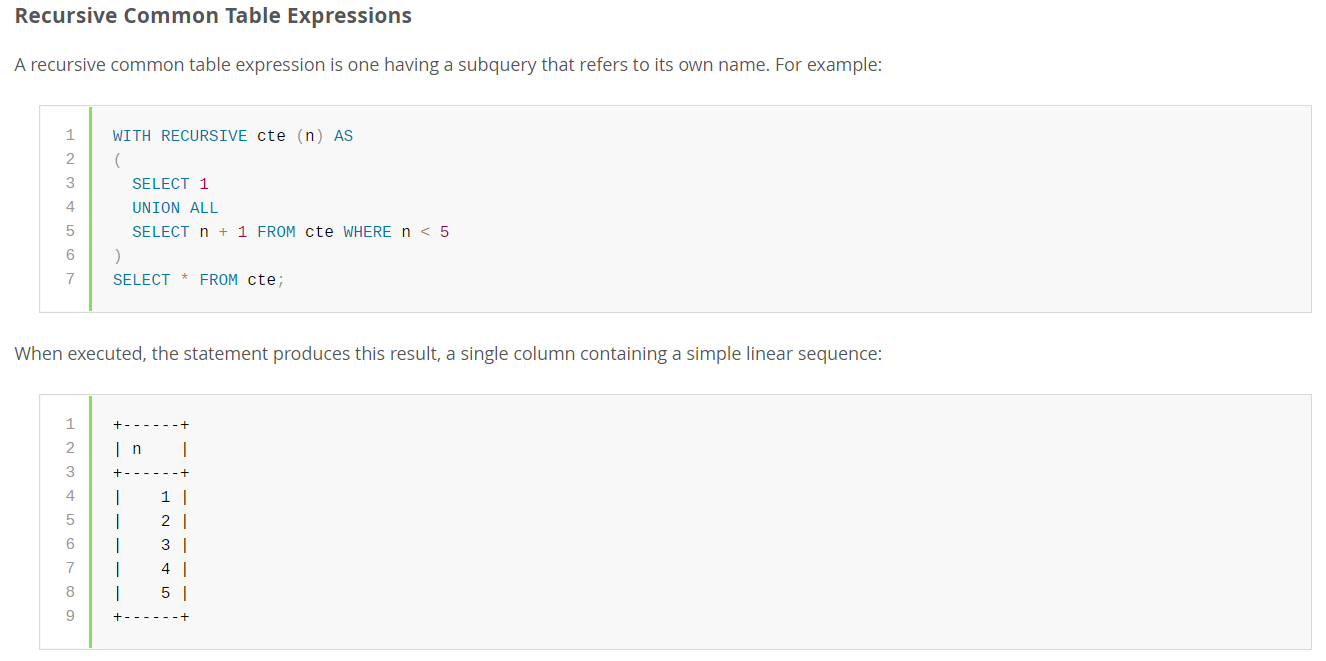The image size is (1326, 661).
Task: Click line number 9 in result block
Action: [x=70, y=616]
